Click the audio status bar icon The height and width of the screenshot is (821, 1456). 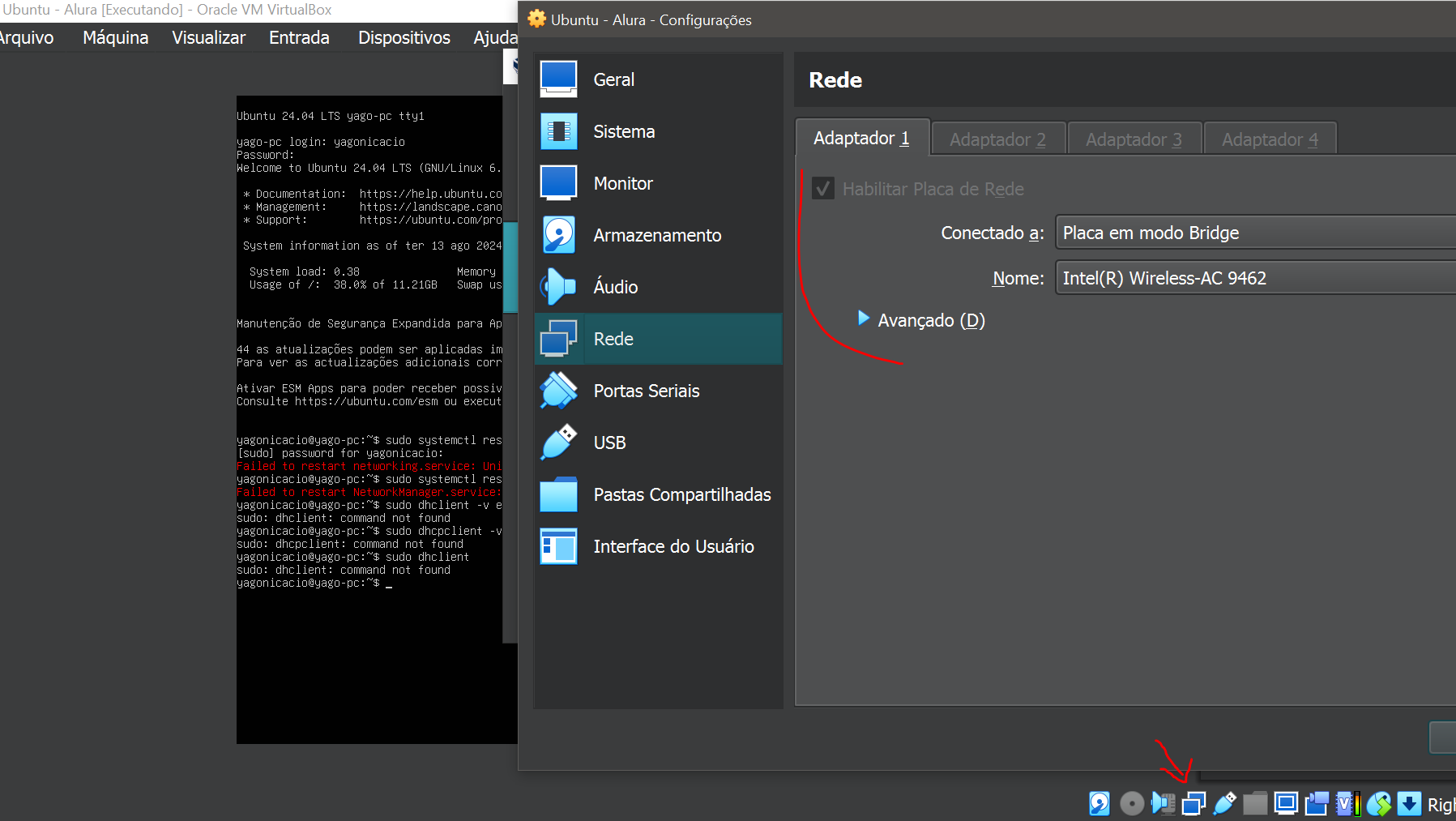pos(1163,803)
